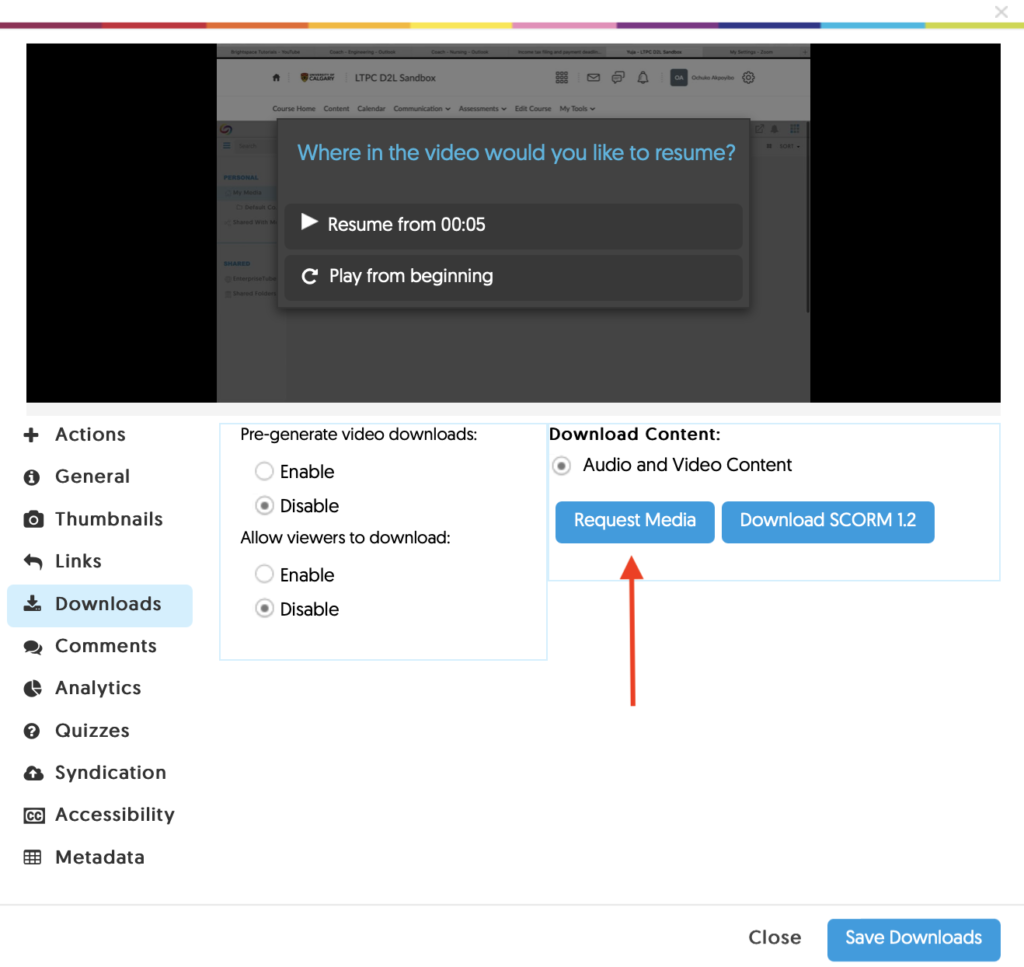Image resolution: width=1024 pixels, height=967 pixels.
Task: Click the cloud upload icon beside Syndication
Action: (x=33, y=773)
